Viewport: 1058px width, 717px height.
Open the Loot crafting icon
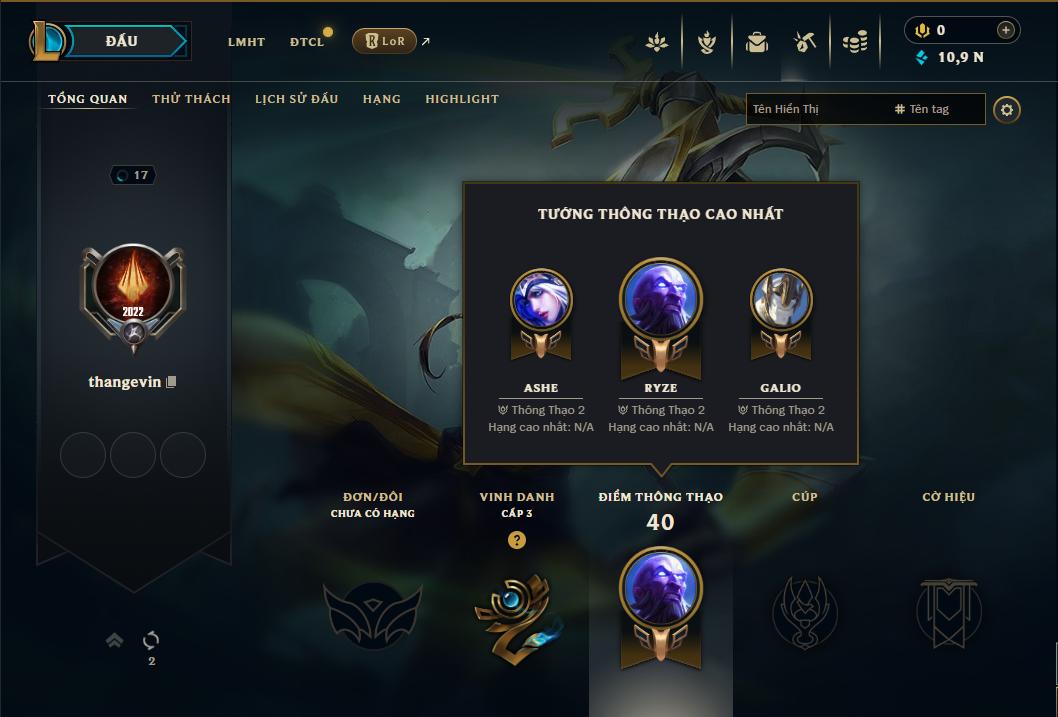805,42
